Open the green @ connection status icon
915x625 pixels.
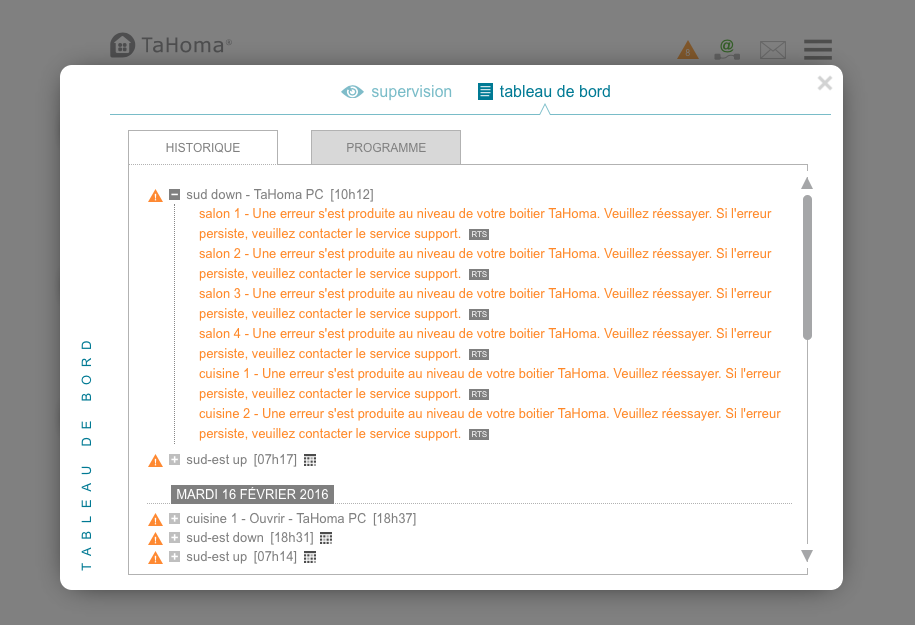coord(727,49)
